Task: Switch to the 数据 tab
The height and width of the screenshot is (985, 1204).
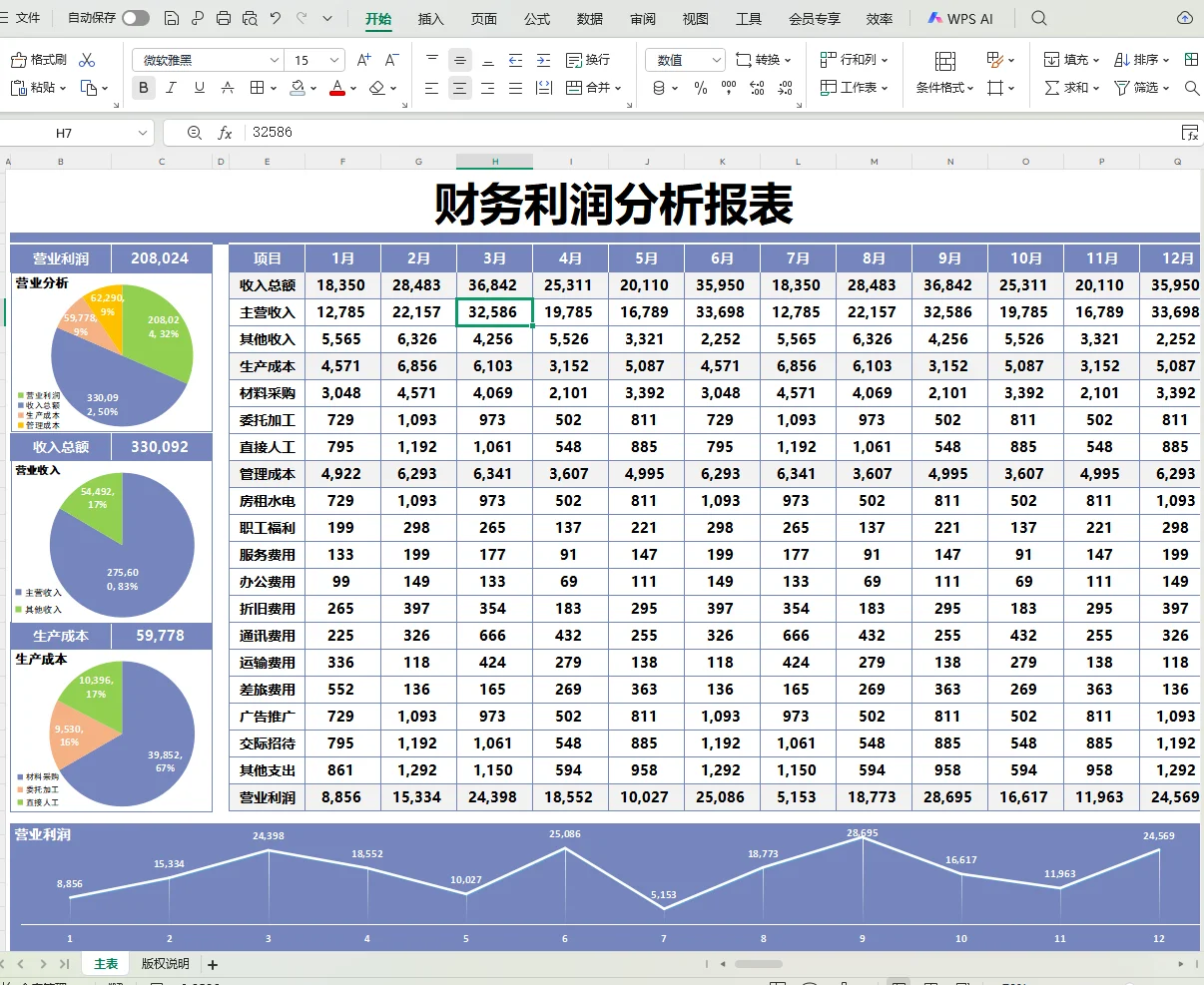Action: point(590,19)
